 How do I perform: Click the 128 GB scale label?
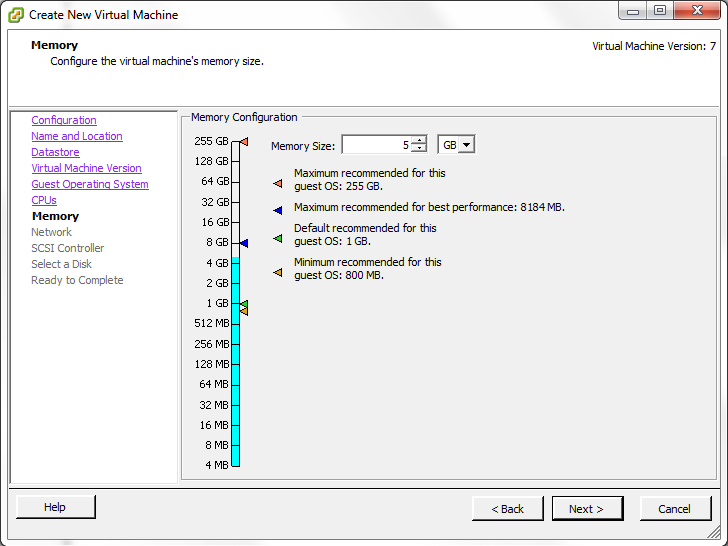pos(212,161)
